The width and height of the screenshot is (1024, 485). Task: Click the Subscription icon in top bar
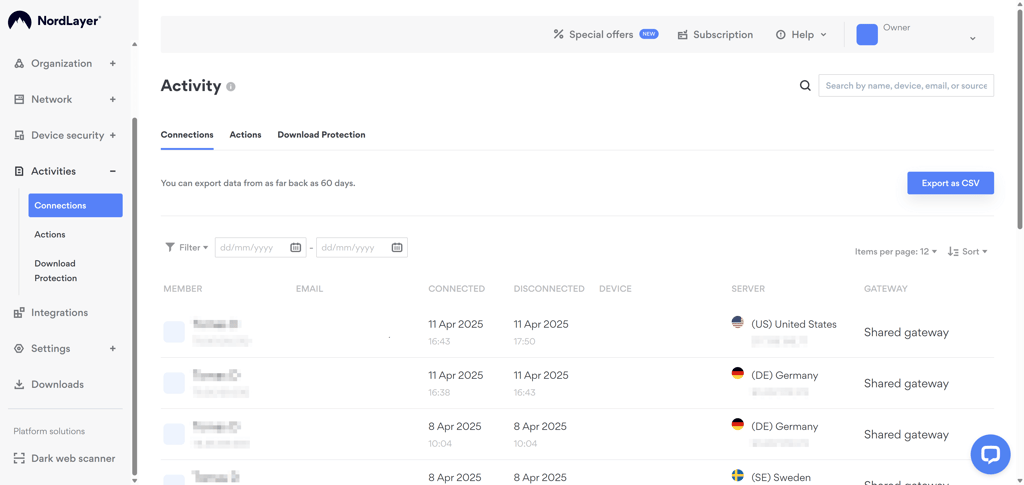(x=682, y=35)
